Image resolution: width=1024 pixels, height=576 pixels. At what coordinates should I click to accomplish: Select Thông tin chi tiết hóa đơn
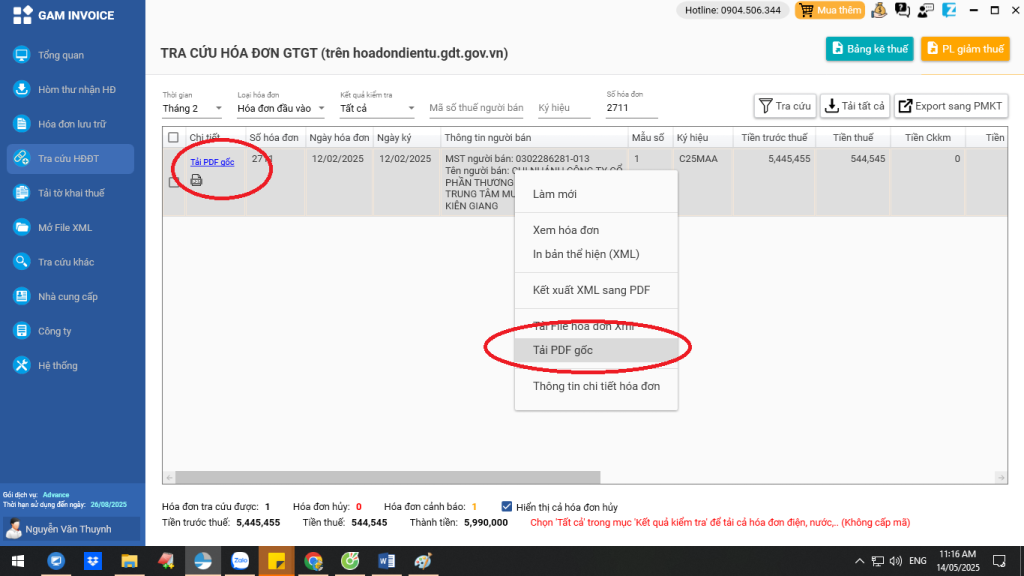tap(596, 386)
